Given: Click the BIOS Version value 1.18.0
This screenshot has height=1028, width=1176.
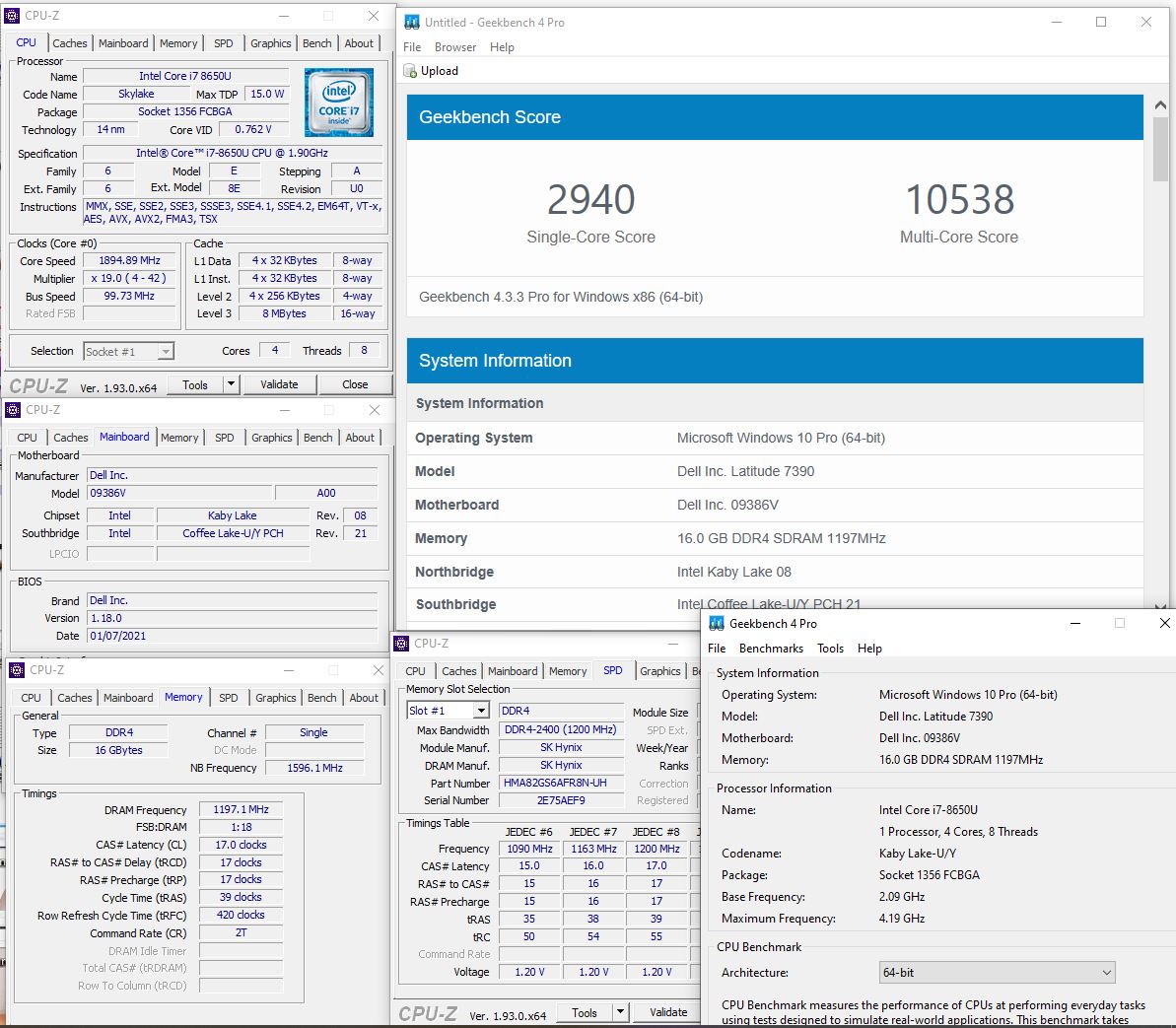Looking at the screenshot, I should click(233, 618).
